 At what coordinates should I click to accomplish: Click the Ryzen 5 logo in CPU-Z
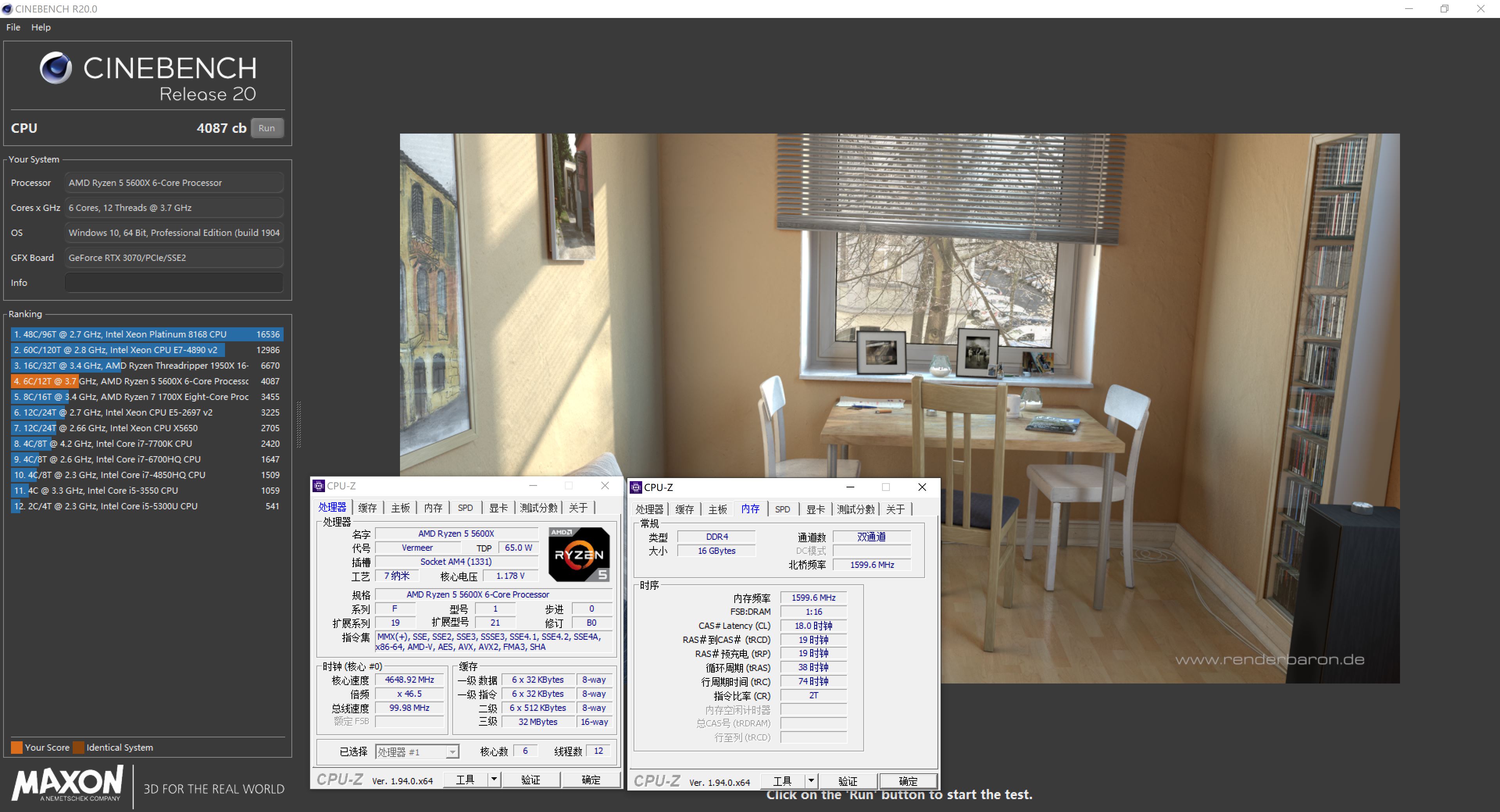coord(579,555)
